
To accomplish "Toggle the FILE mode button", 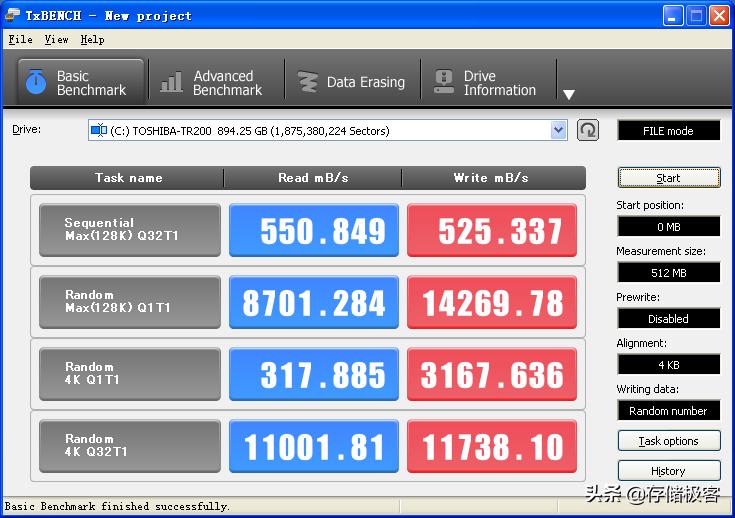I will pyautogui.click(x=668, y=130).
